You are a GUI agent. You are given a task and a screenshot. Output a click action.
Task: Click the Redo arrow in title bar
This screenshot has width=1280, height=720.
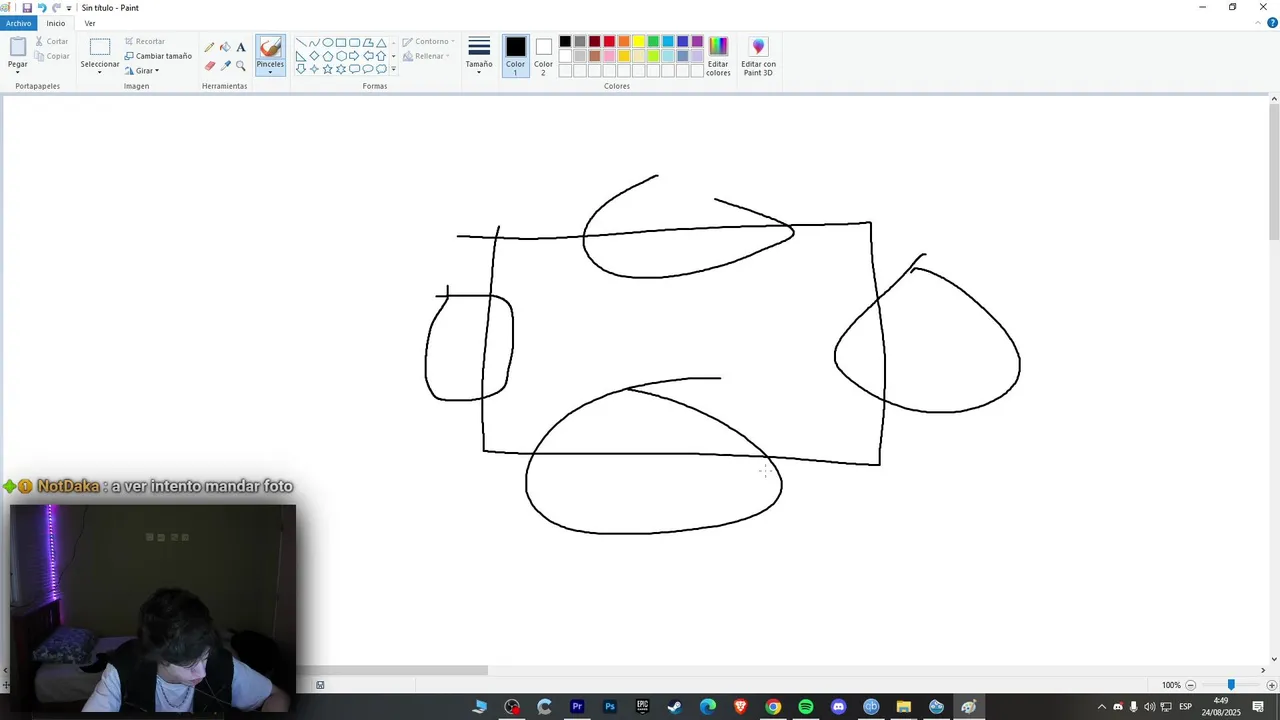click(56, 7)
